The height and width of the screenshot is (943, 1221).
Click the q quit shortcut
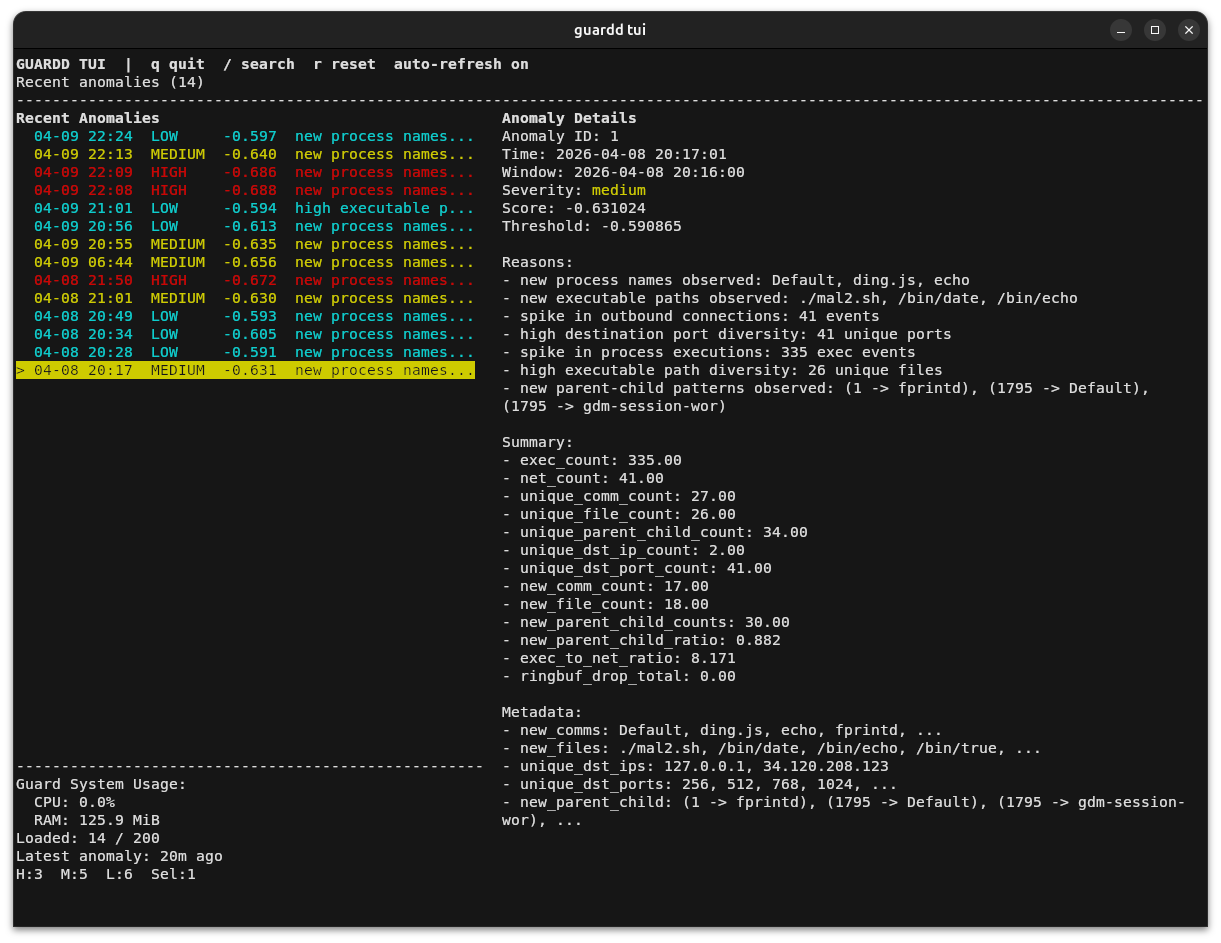pyautogui.click(x=178, y=64)
